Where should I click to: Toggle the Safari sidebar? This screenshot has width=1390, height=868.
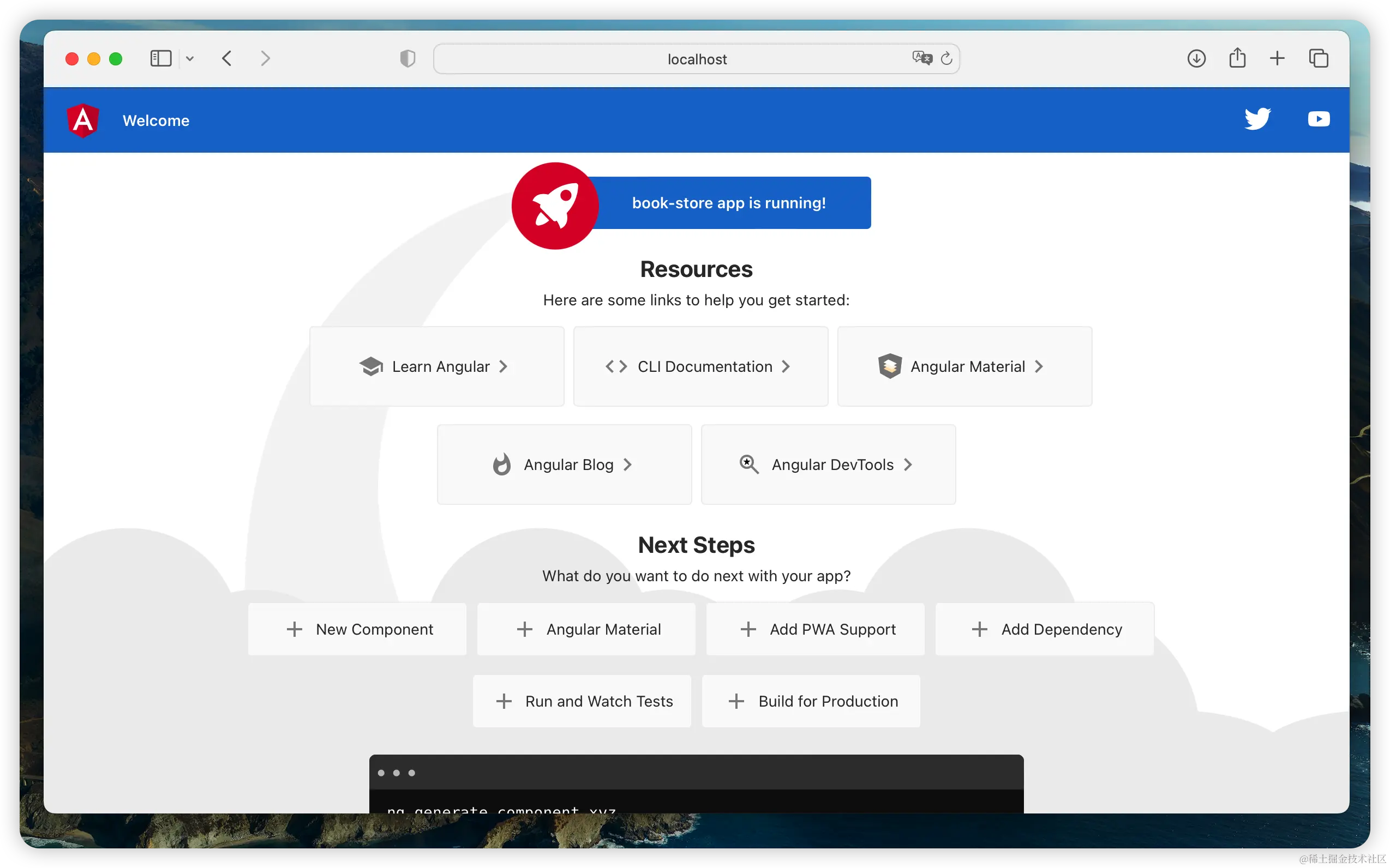pos(161,58)
